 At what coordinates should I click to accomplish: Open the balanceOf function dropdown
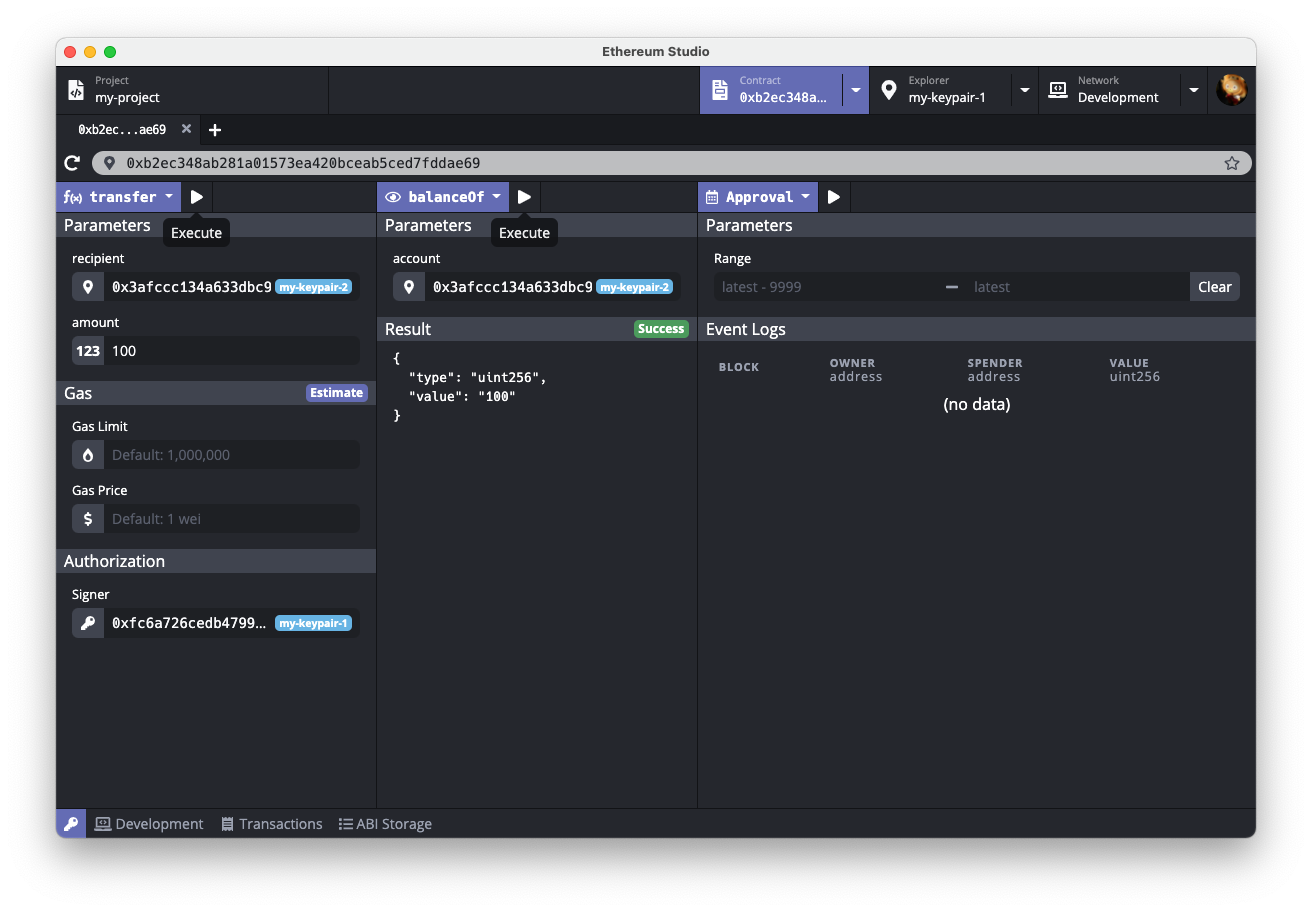pyautogui.click(x=443, y=197)
